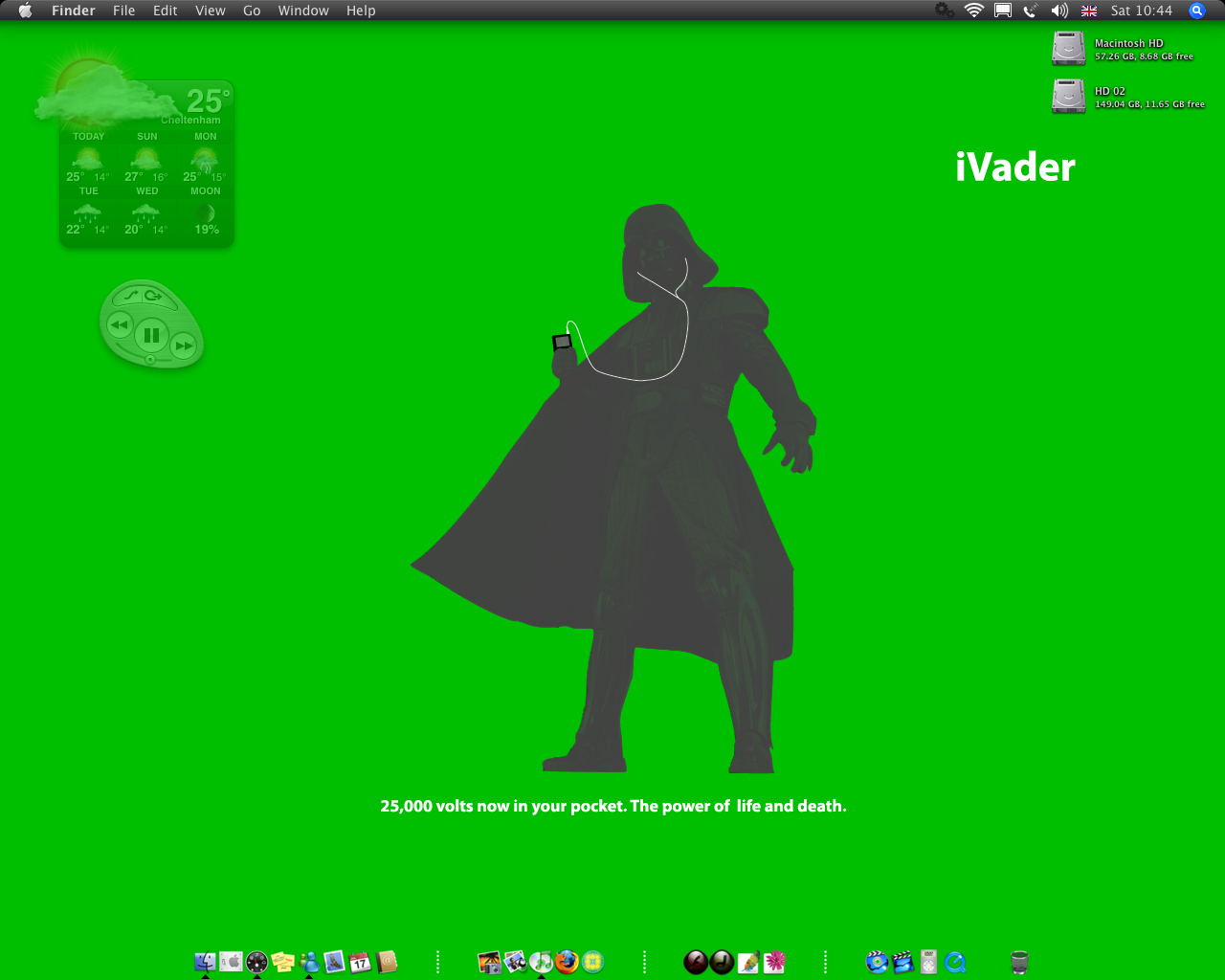1225x980 pixels.
Task: Click the display icon in menu bar
Action: tap(1003, 11)
